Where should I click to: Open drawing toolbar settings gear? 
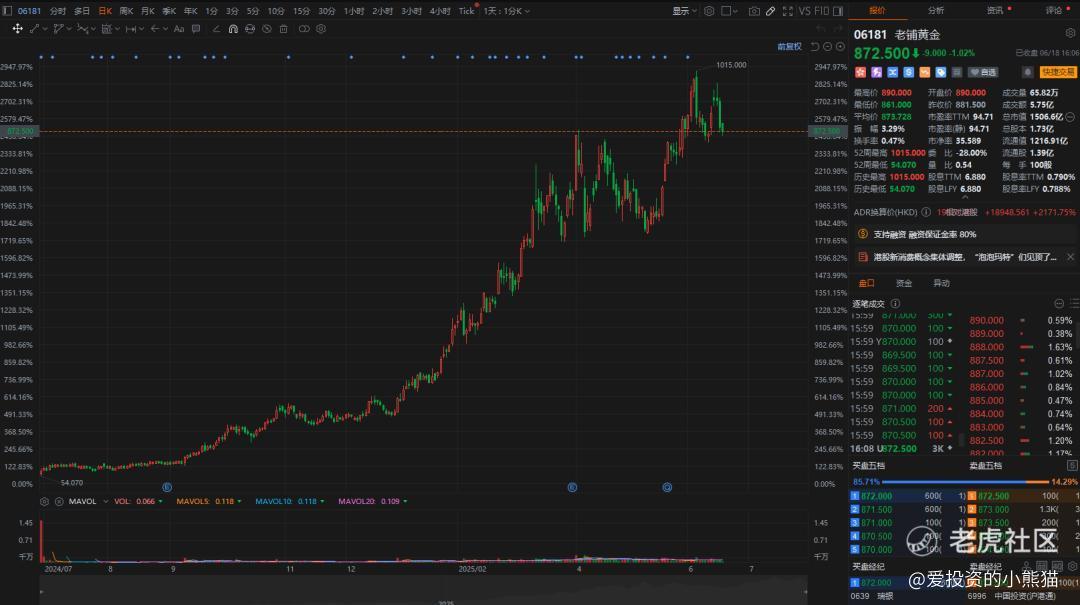(321, 29)
